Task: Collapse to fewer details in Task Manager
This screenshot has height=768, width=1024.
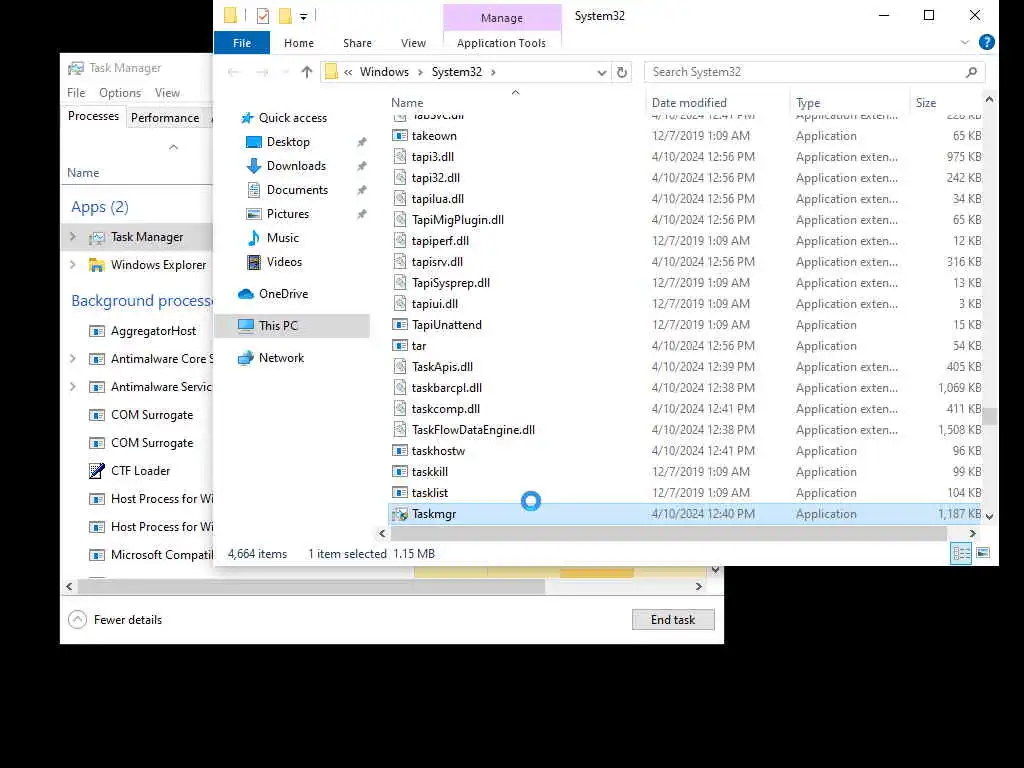Action: (115, 620)
